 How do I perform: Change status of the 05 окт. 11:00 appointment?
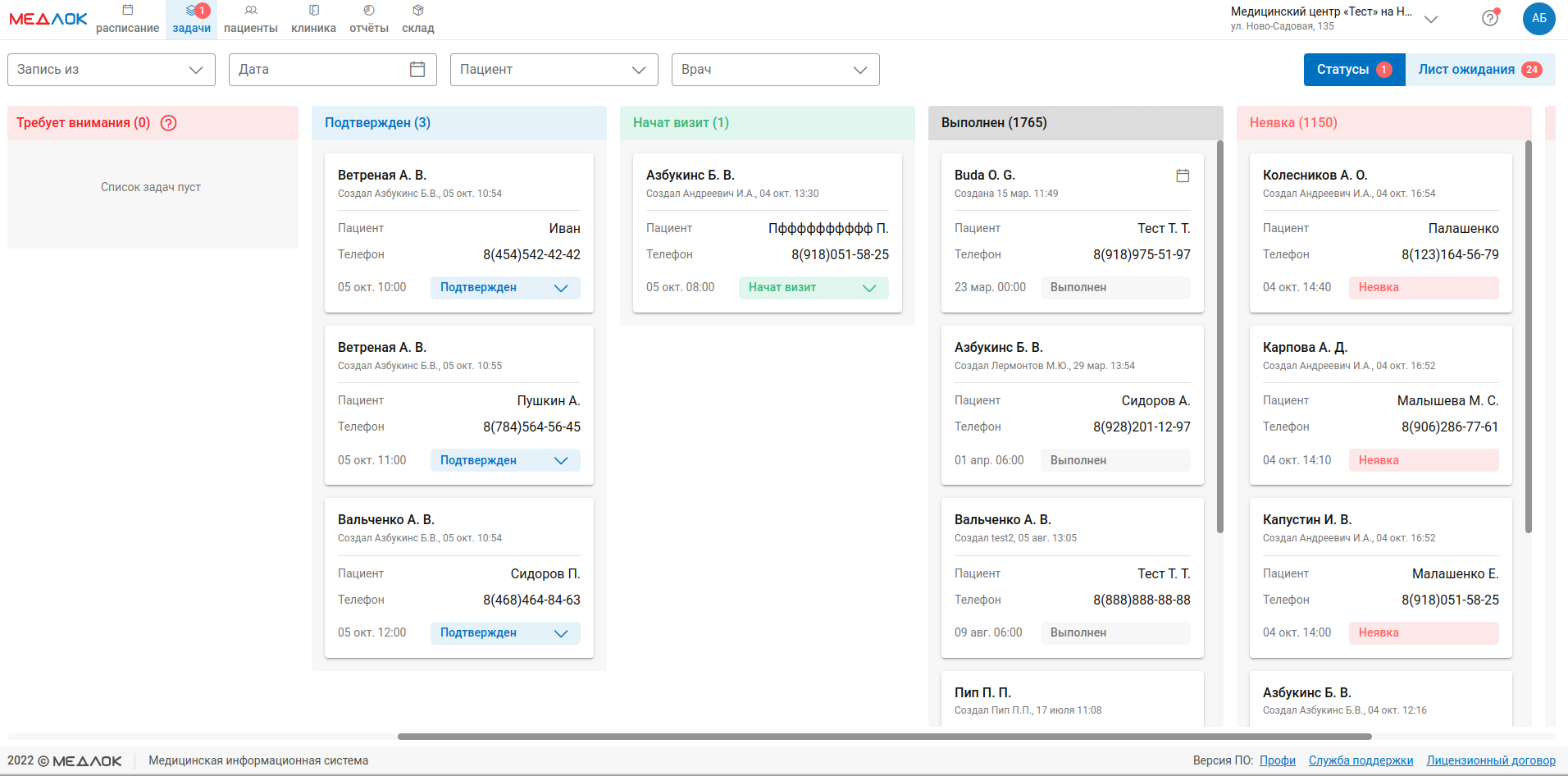click(x=505, y=460)
